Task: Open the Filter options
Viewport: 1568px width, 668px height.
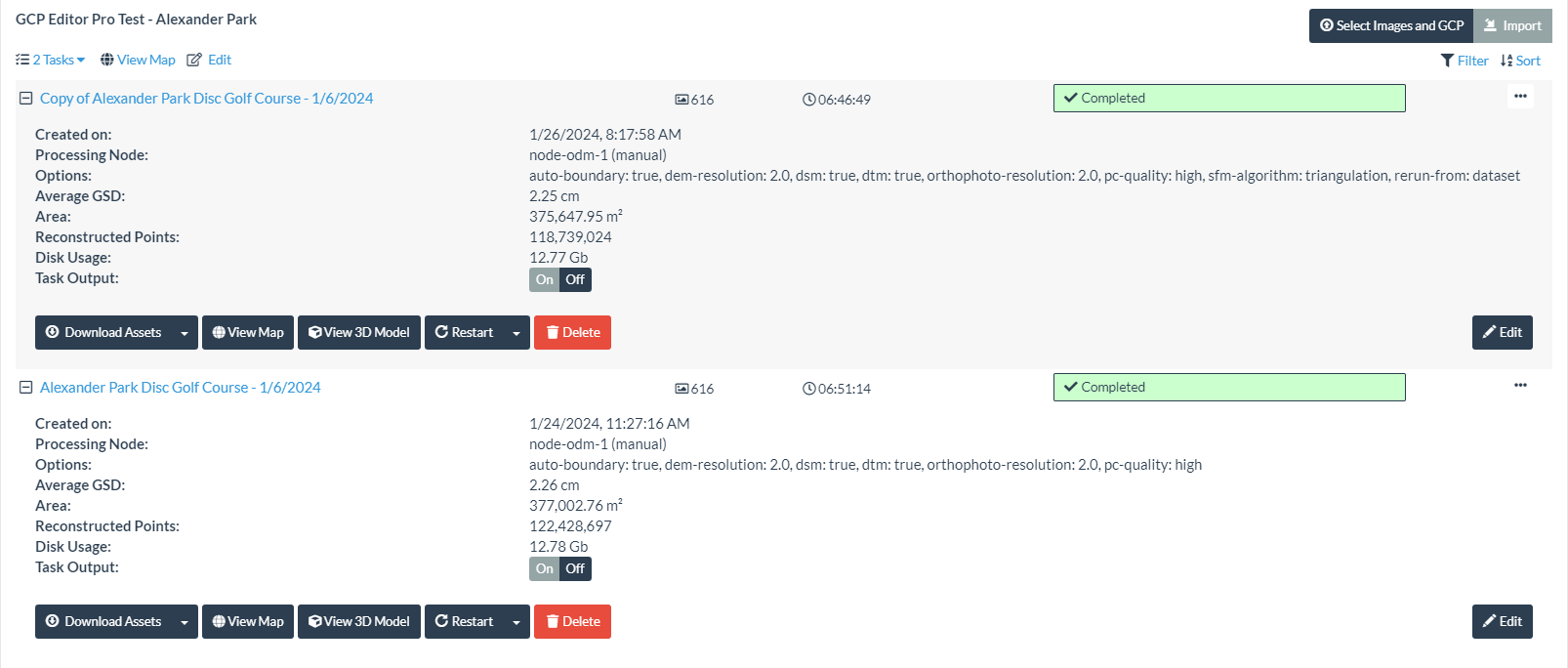Action: [x=1464, y=60]
